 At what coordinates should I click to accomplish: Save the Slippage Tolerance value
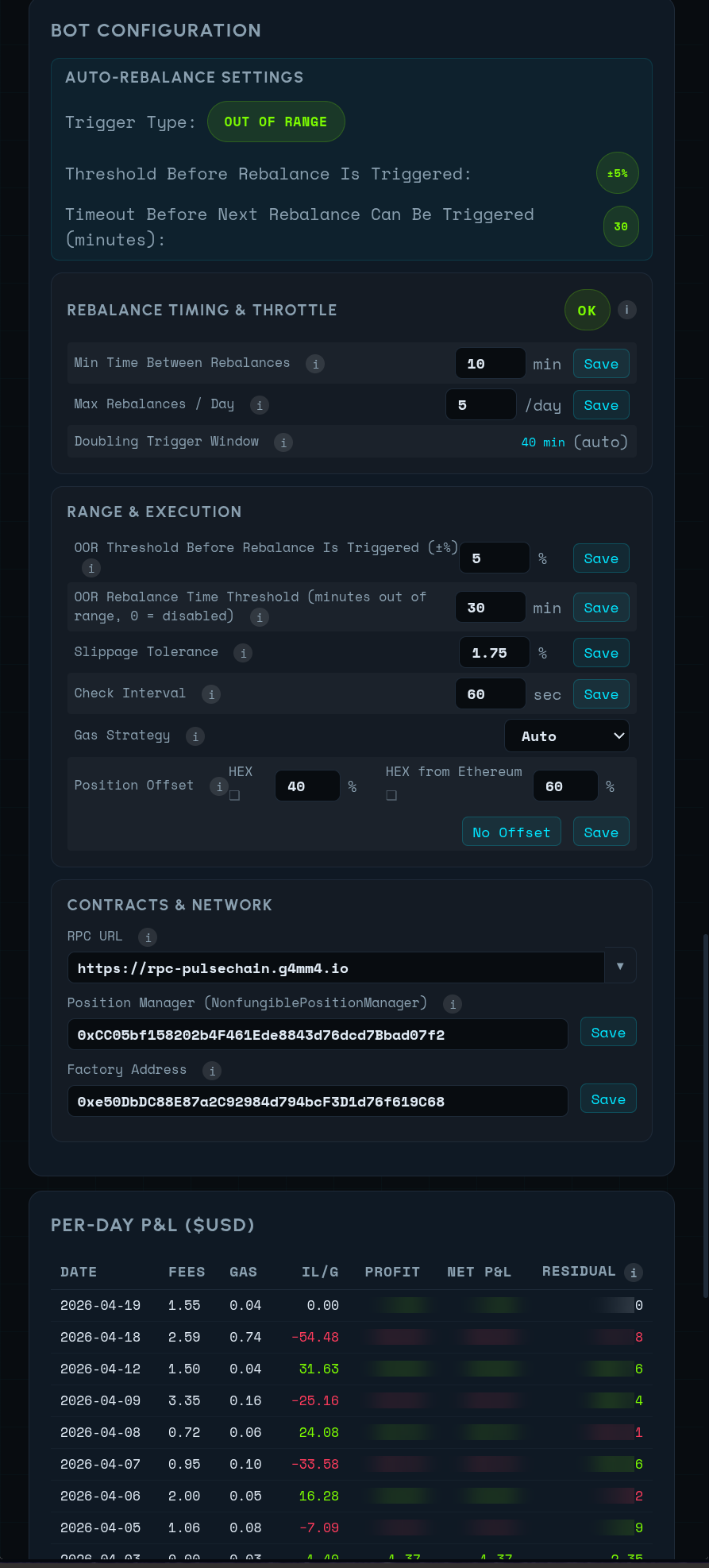tap(601, 653)
